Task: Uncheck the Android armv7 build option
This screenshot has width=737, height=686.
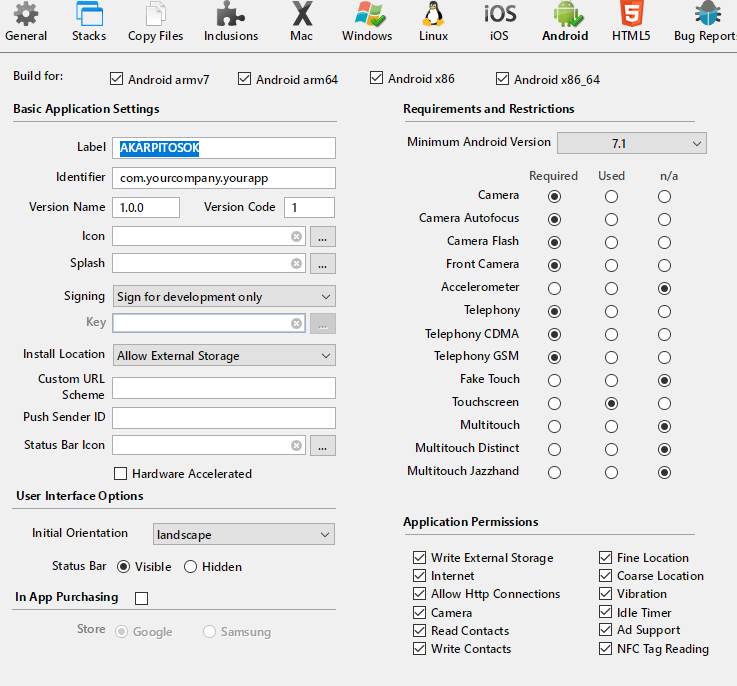Action: tap(117, 79)
